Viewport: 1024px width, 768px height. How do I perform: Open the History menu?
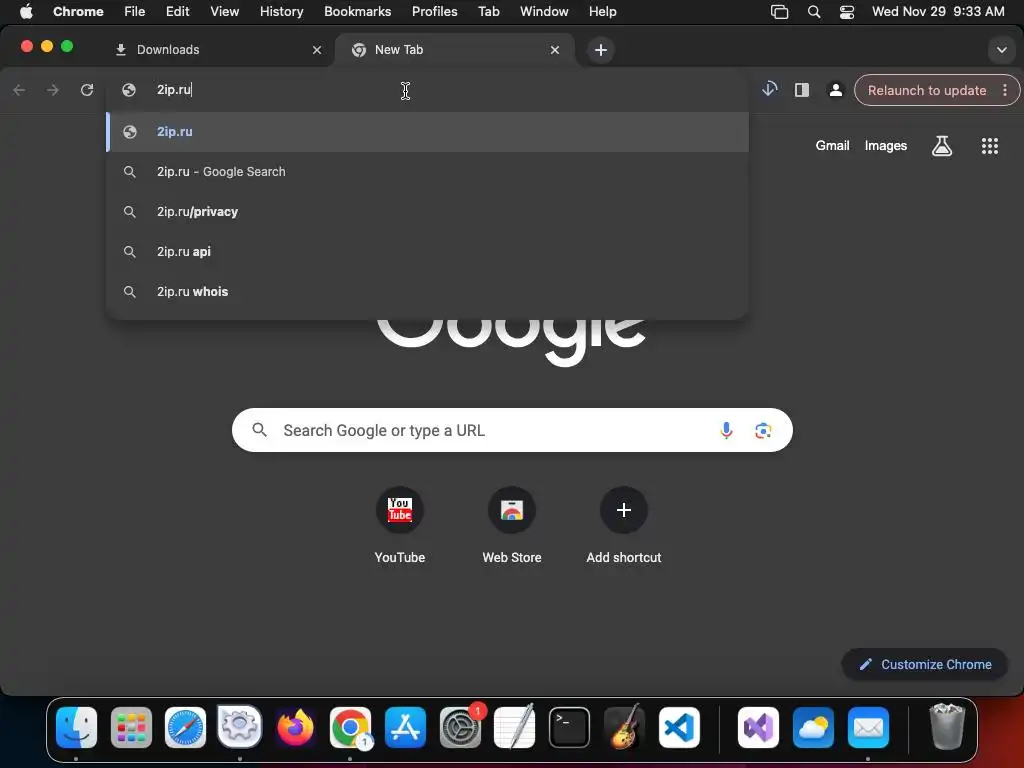[x=281, y=11]
